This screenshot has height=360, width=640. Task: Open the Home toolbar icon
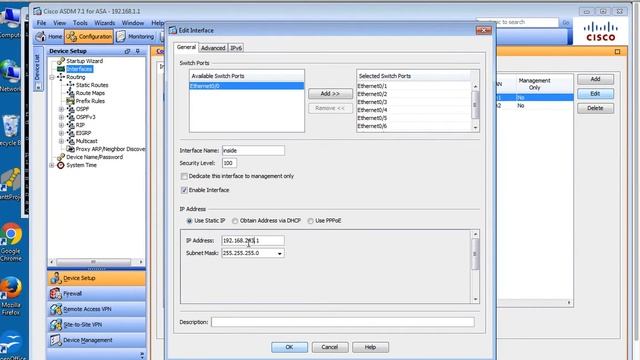pyautogui.click(x=40, y=37)
